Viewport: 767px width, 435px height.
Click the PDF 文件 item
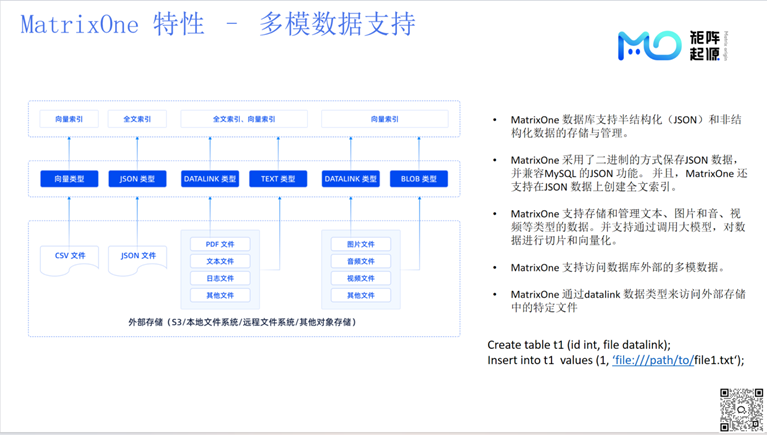[x=220, y=244]
